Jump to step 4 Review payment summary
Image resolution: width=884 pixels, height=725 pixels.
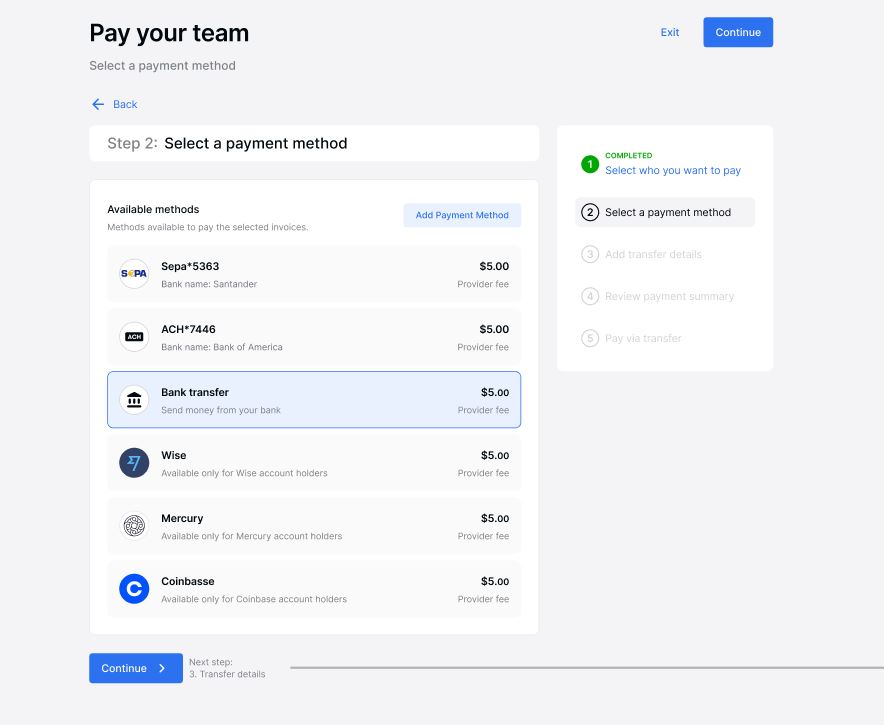point(668,296)
